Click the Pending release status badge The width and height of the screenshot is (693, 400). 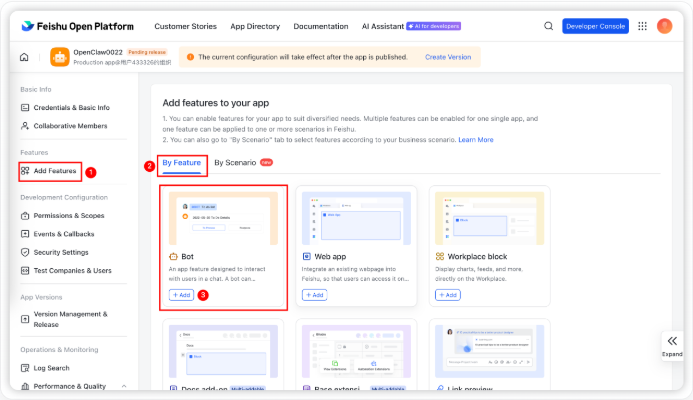pyautogui.click(x=147, y=52)
